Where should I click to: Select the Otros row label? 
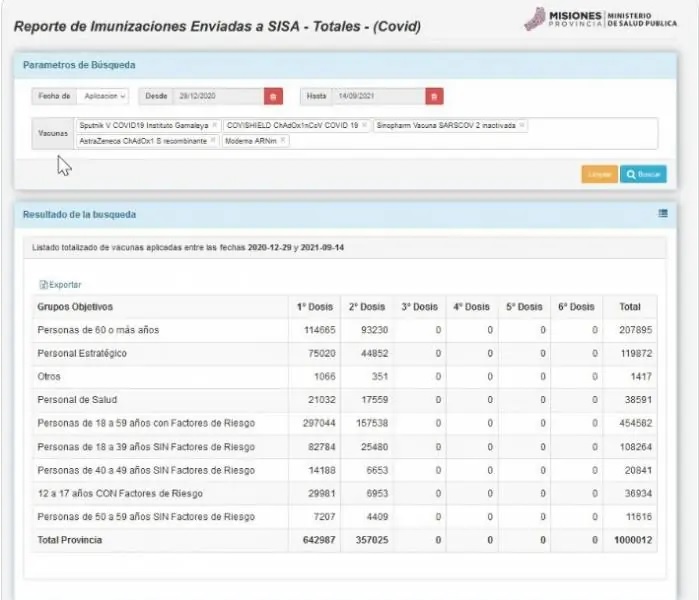point(49,377)
